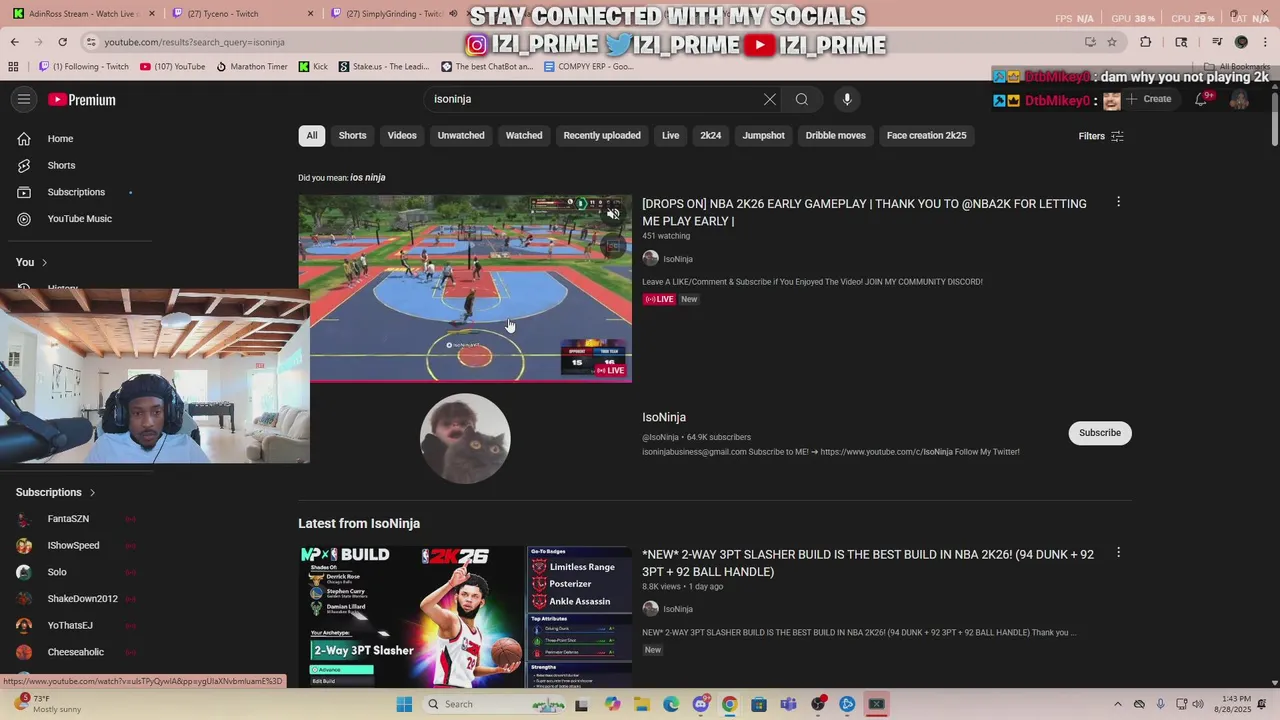This screenshot has width=1280, height=720.
Task: Open the search Filters panel
Action: pyautogui.click(x=1101, y=136)
